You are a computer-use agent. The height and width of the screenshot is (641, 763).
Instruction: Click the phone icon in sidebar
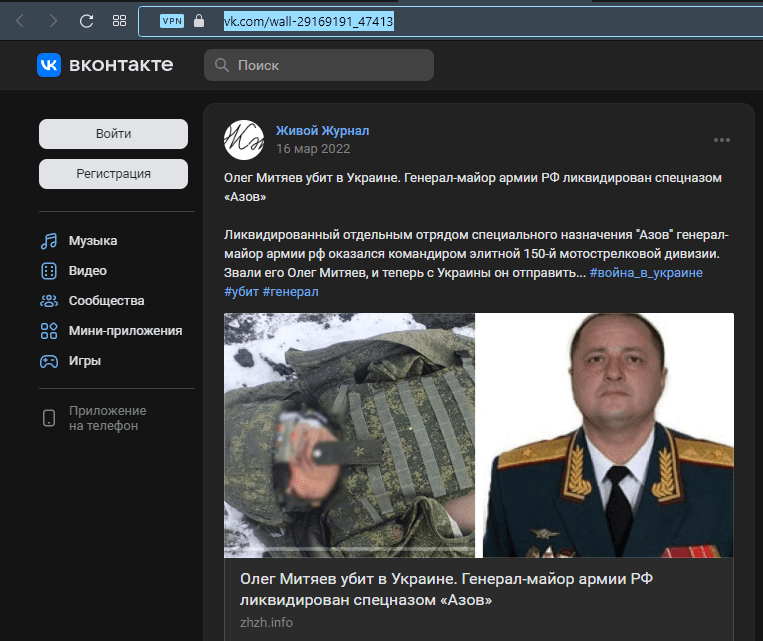click(49, 418)
